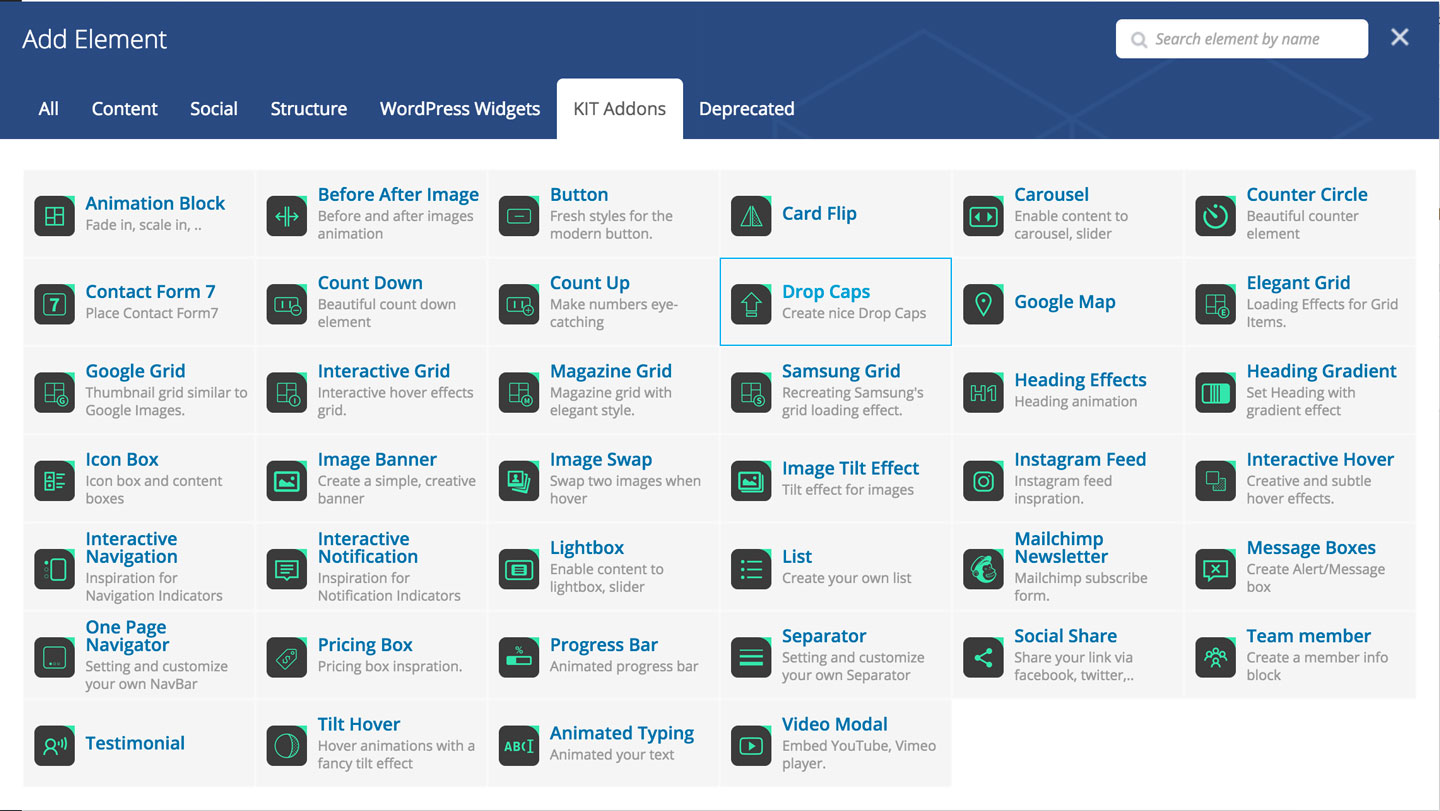Click the Mailchimp Newsletter monkey icon
This screenshot has width=1440, height=811.
pos(983,570)
